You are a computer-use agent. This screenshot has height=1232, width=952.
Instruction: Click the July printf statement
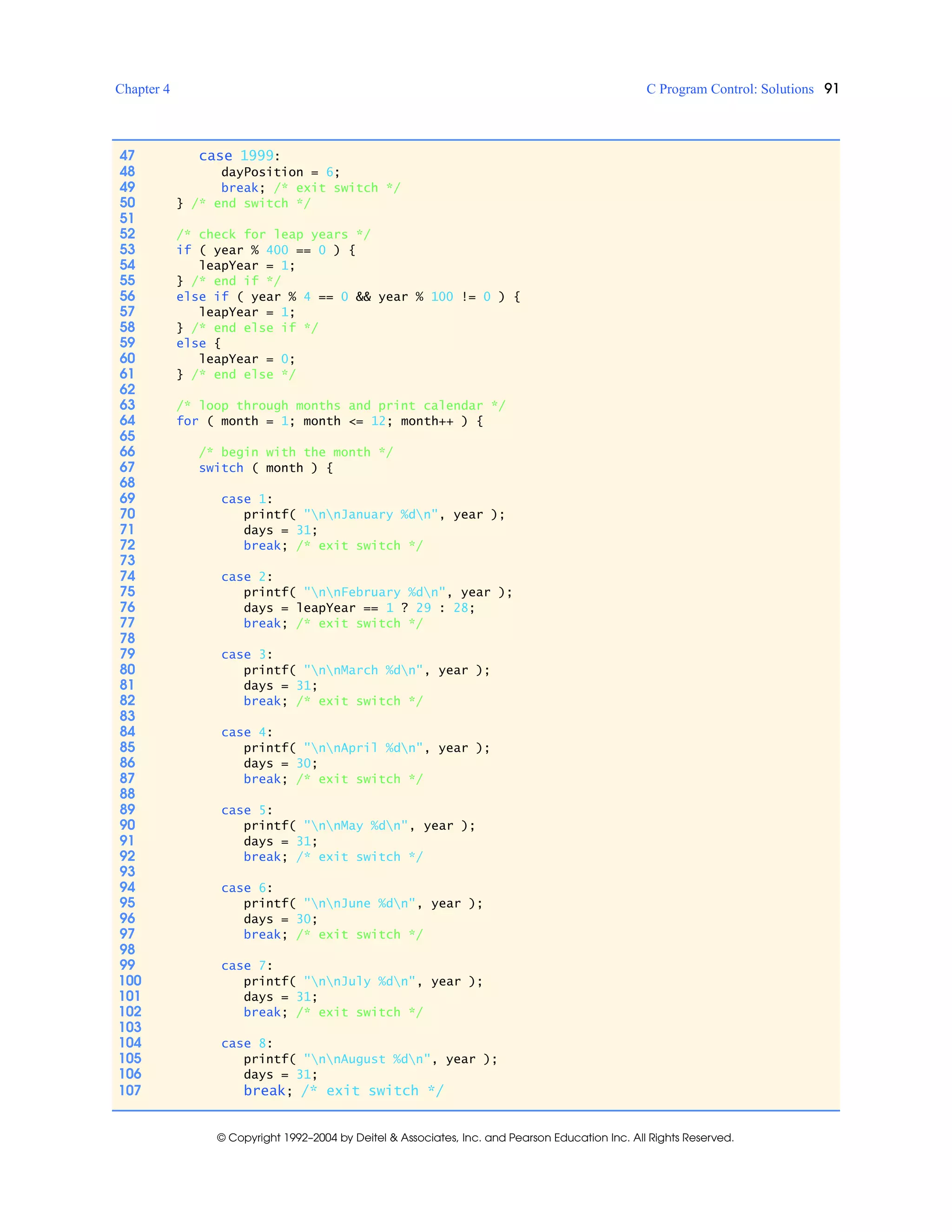coord(363,981)
